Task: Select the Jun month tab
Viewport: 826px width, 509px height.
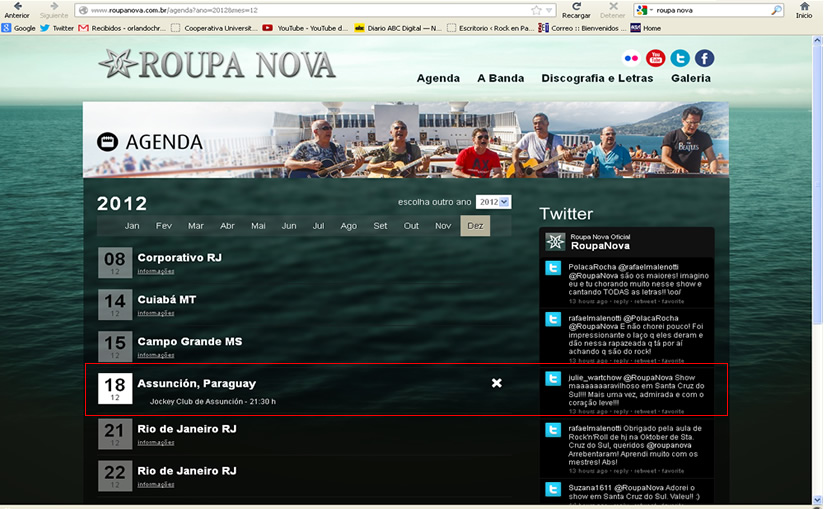Action: [x=289, y=226]
